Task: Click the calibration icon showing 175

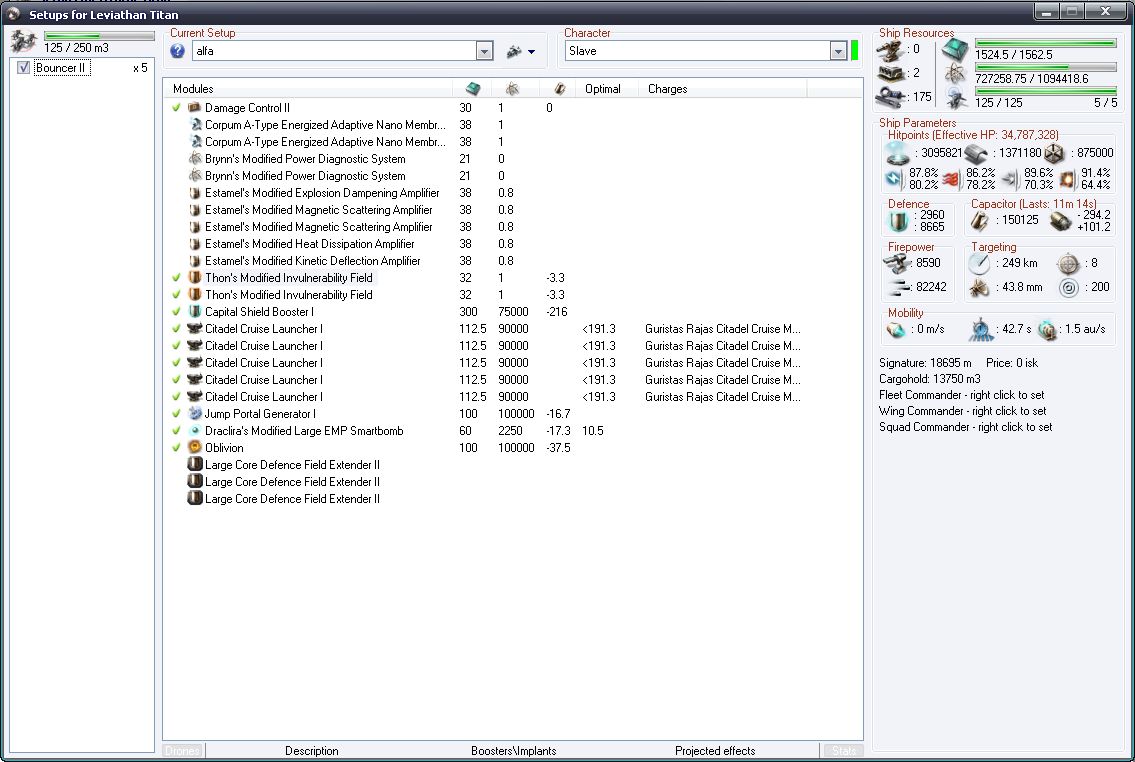Action: (x=891, y=96)
